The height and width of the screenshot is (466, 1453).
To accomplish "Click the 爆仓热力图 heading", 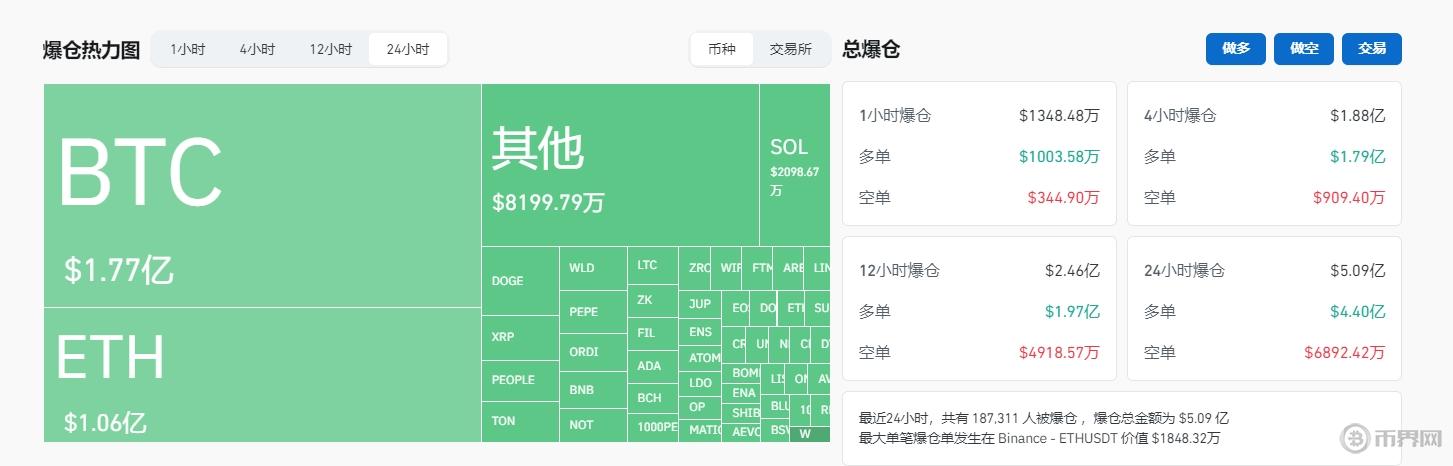I will 91,50.
